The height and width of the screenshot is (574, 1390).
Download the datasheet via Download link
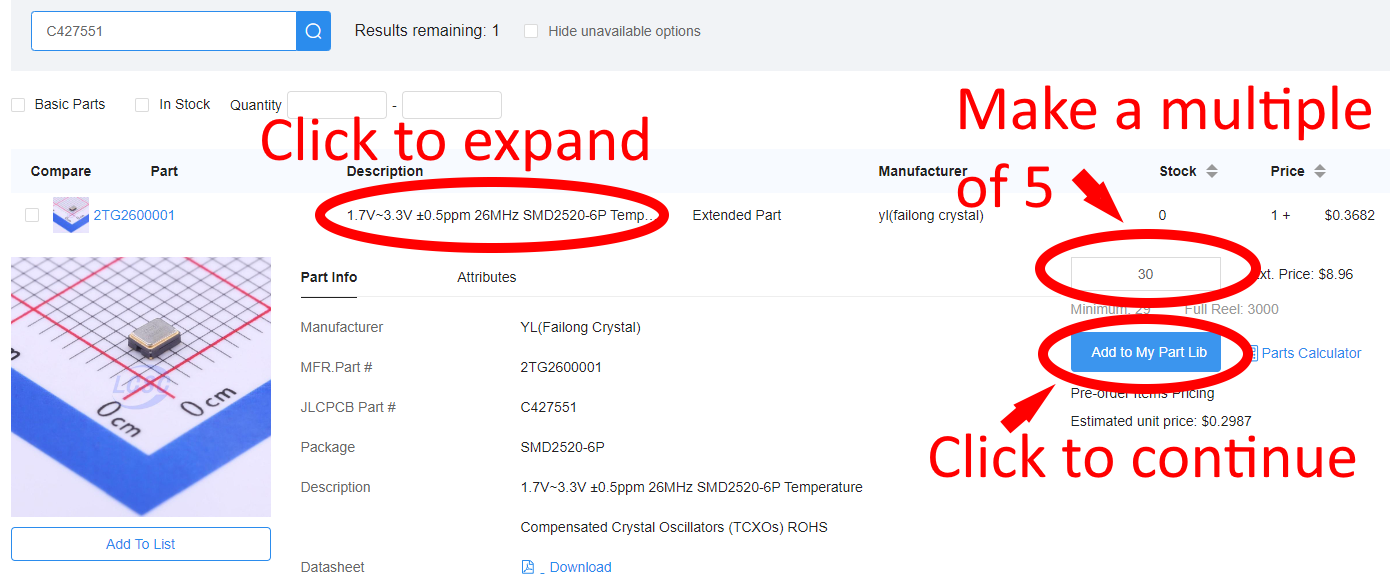[580, 567]
